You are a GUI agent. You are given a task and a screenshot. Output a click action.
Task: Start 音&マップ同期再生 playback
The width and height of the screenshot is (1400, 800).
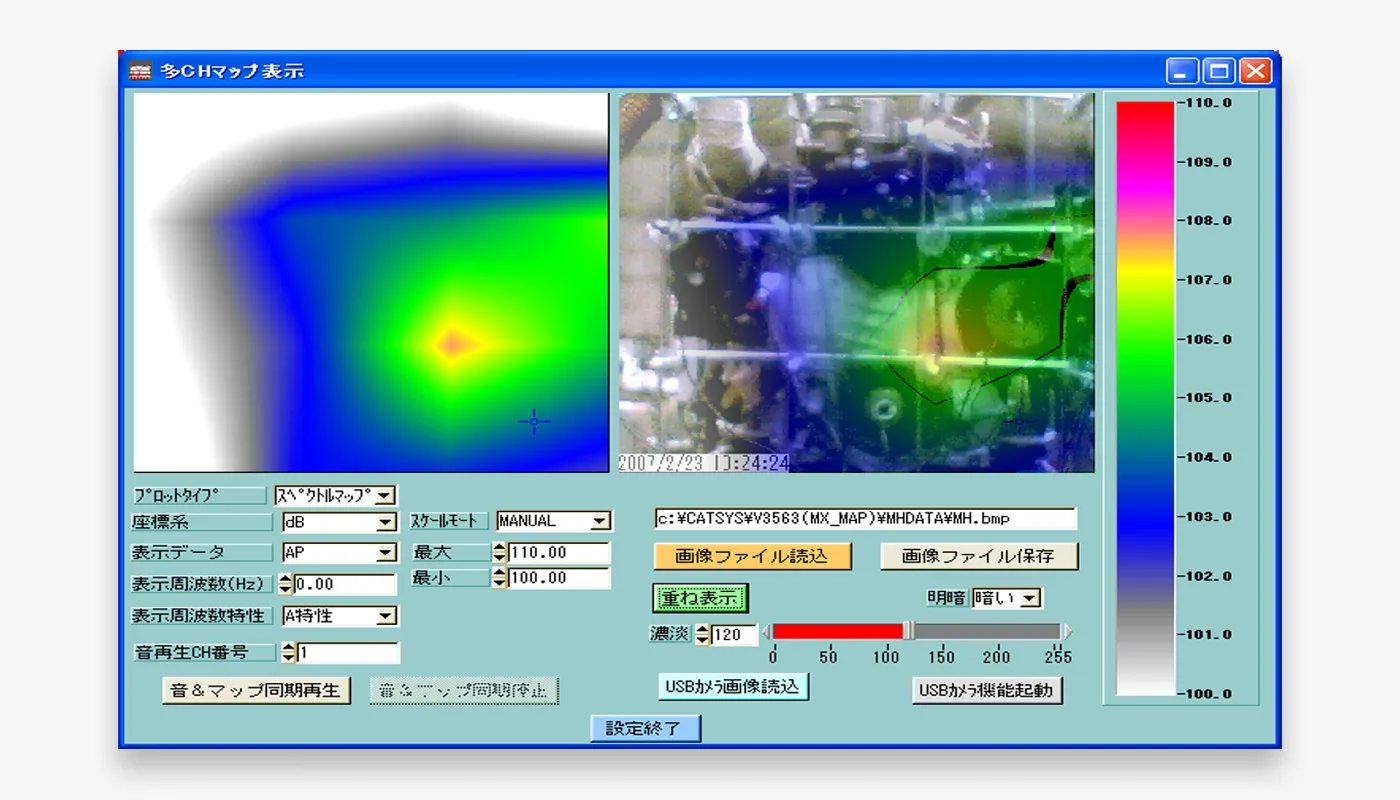(x=256, y=690)
